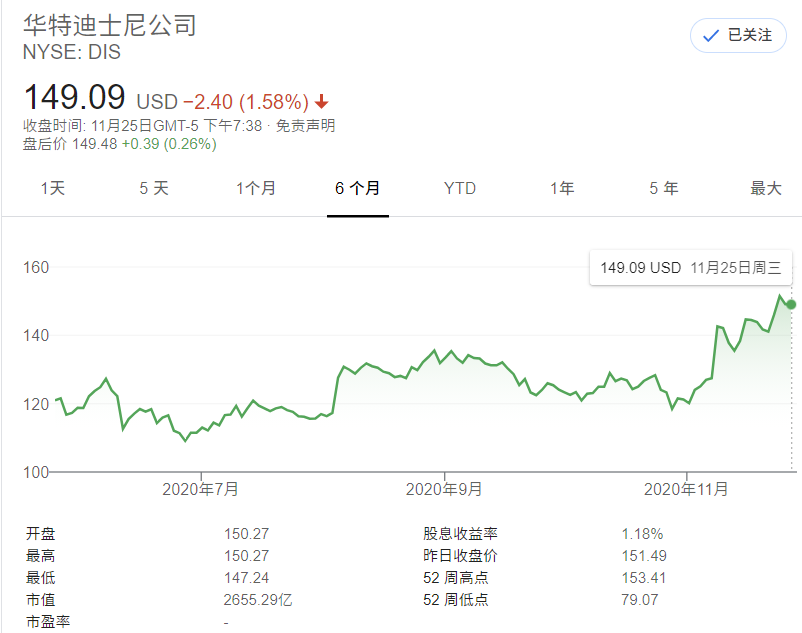Click the green end-point dot on chart
802x633 pixels.
coord(791,304)
